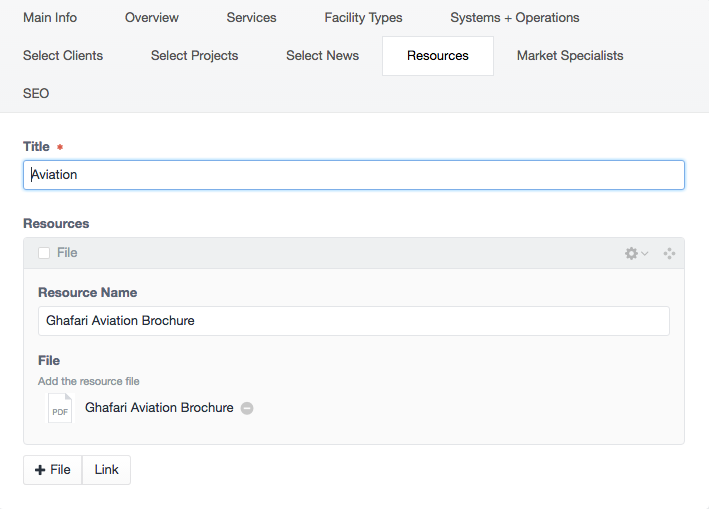Go to Select News tab
Image resolution: width=709 pixels, height=509 pixels.
(322, 56)
